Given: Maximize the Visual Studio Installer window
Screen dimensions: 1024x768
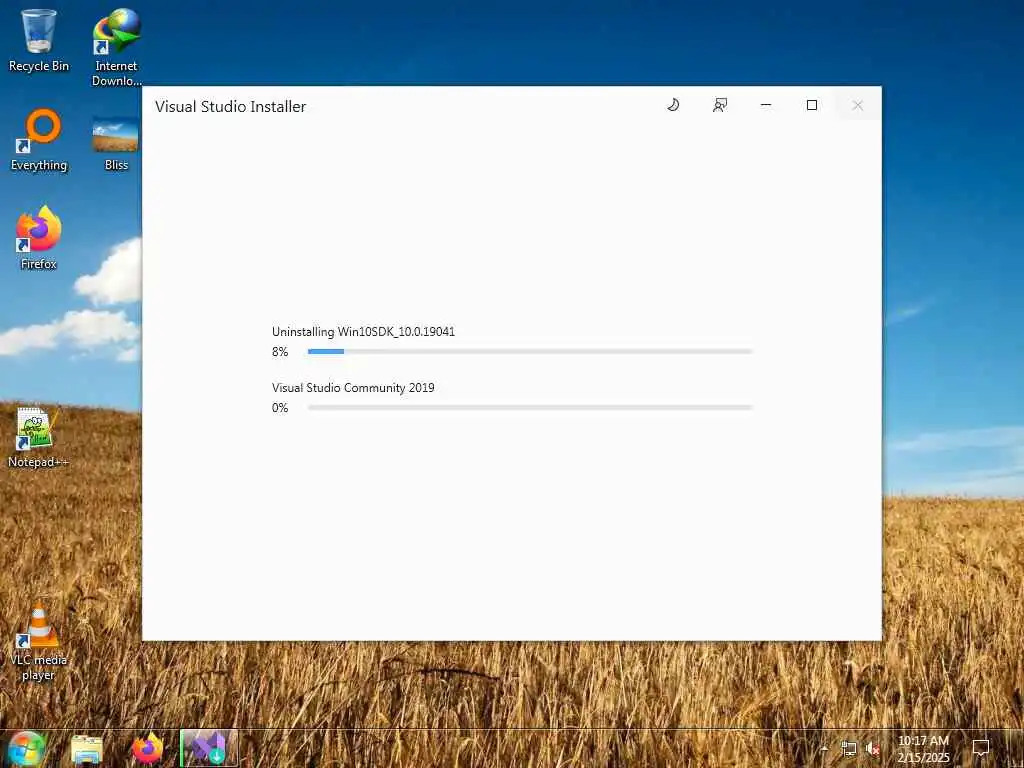Looking at the screenshot, I should tap(812, 105).
